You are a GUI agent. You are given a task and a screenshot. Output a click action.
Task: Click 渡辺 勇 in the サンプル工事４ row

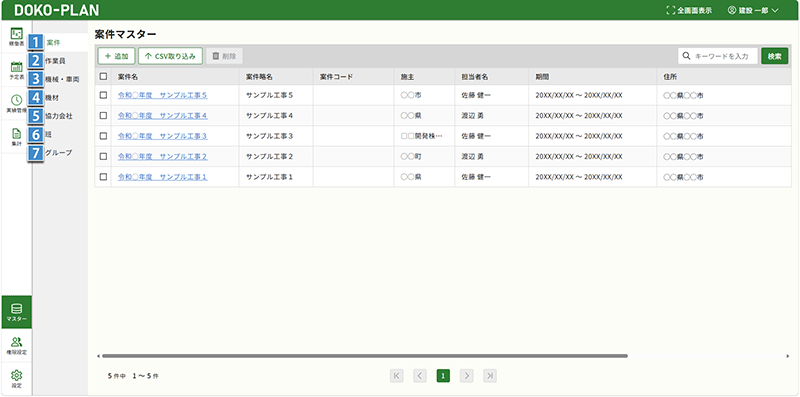[472, 116]
